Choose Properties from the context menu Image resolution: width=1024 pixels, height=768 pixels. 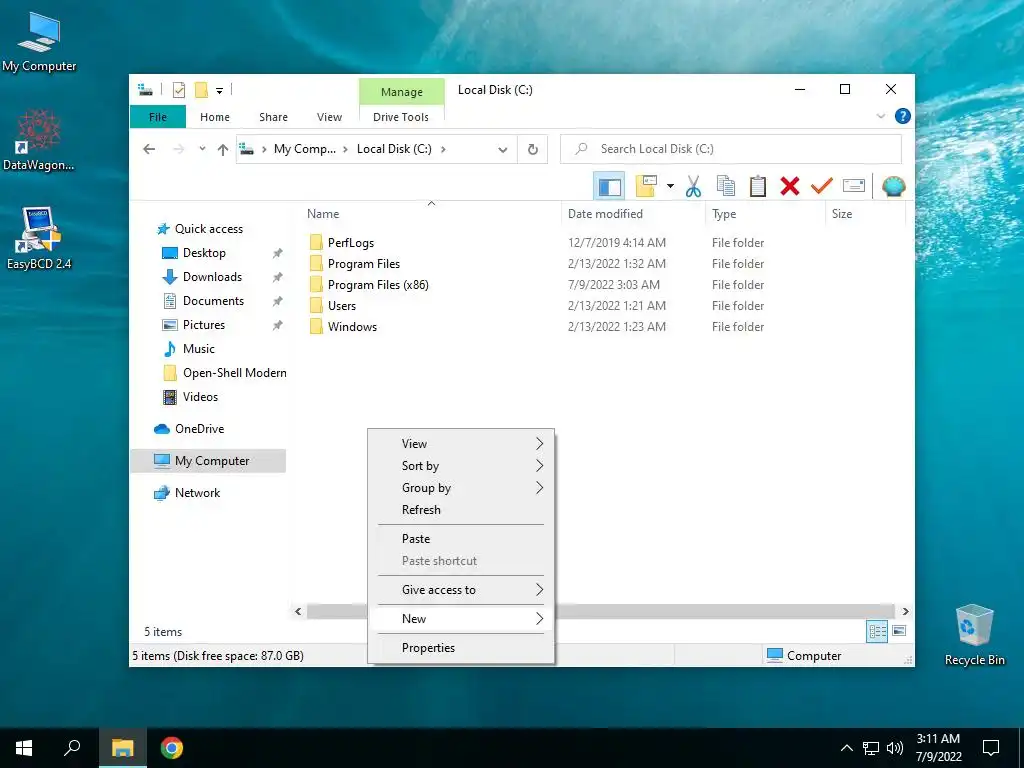click(x=461, y=648)
